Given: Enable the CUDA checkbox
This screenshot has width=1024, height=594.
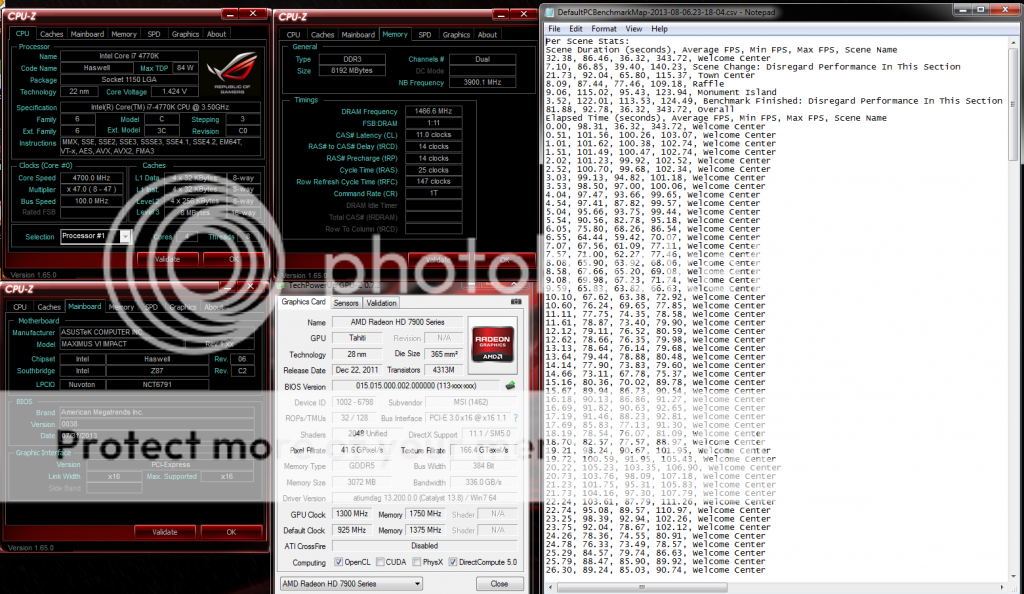Looking at the screenshot, I should [378, 561].
